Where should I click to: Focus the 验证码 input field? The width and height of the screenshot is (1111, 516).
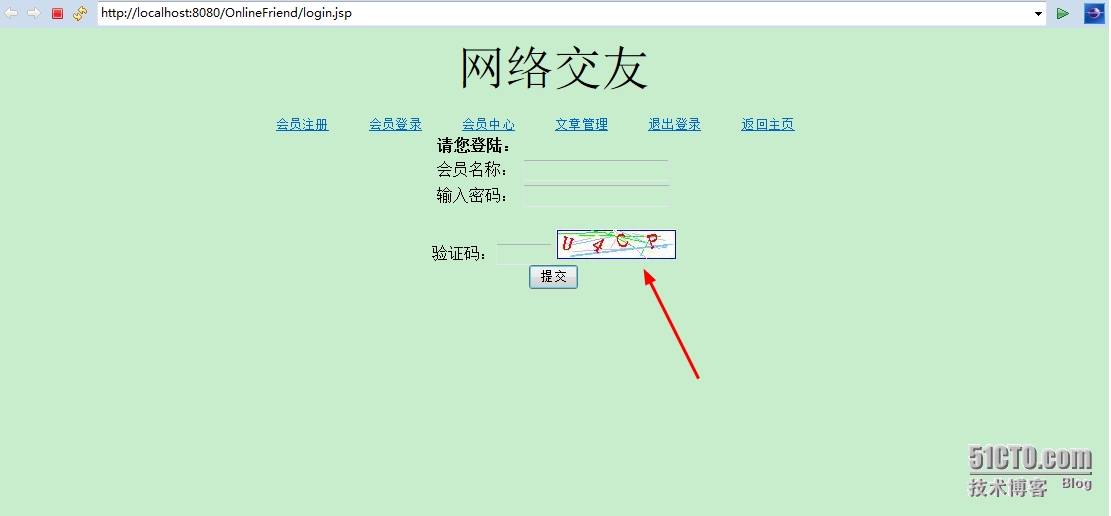coord(524,254)
